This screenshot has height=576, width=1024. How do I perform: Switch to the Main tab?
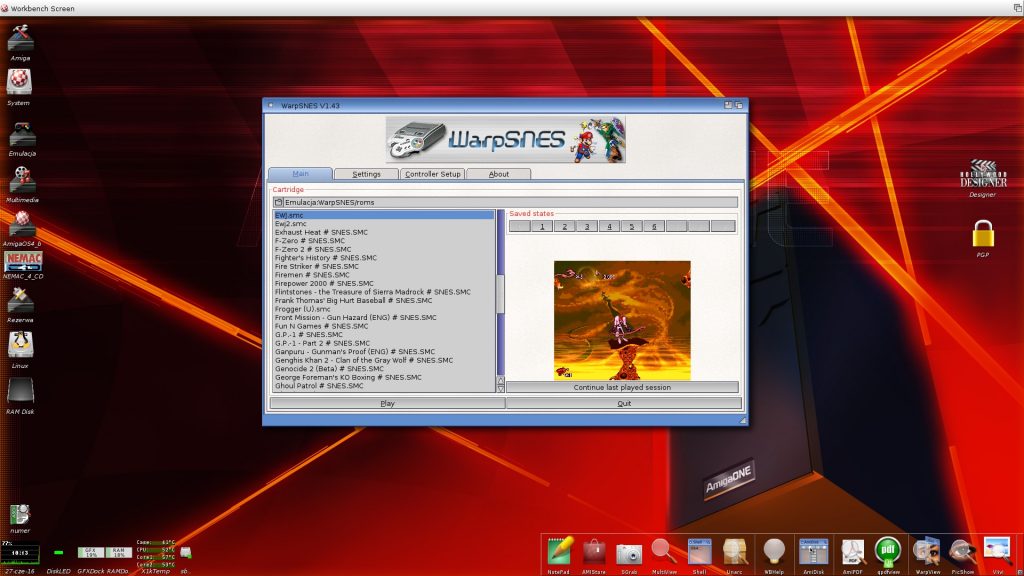click(x=300, y=174)
